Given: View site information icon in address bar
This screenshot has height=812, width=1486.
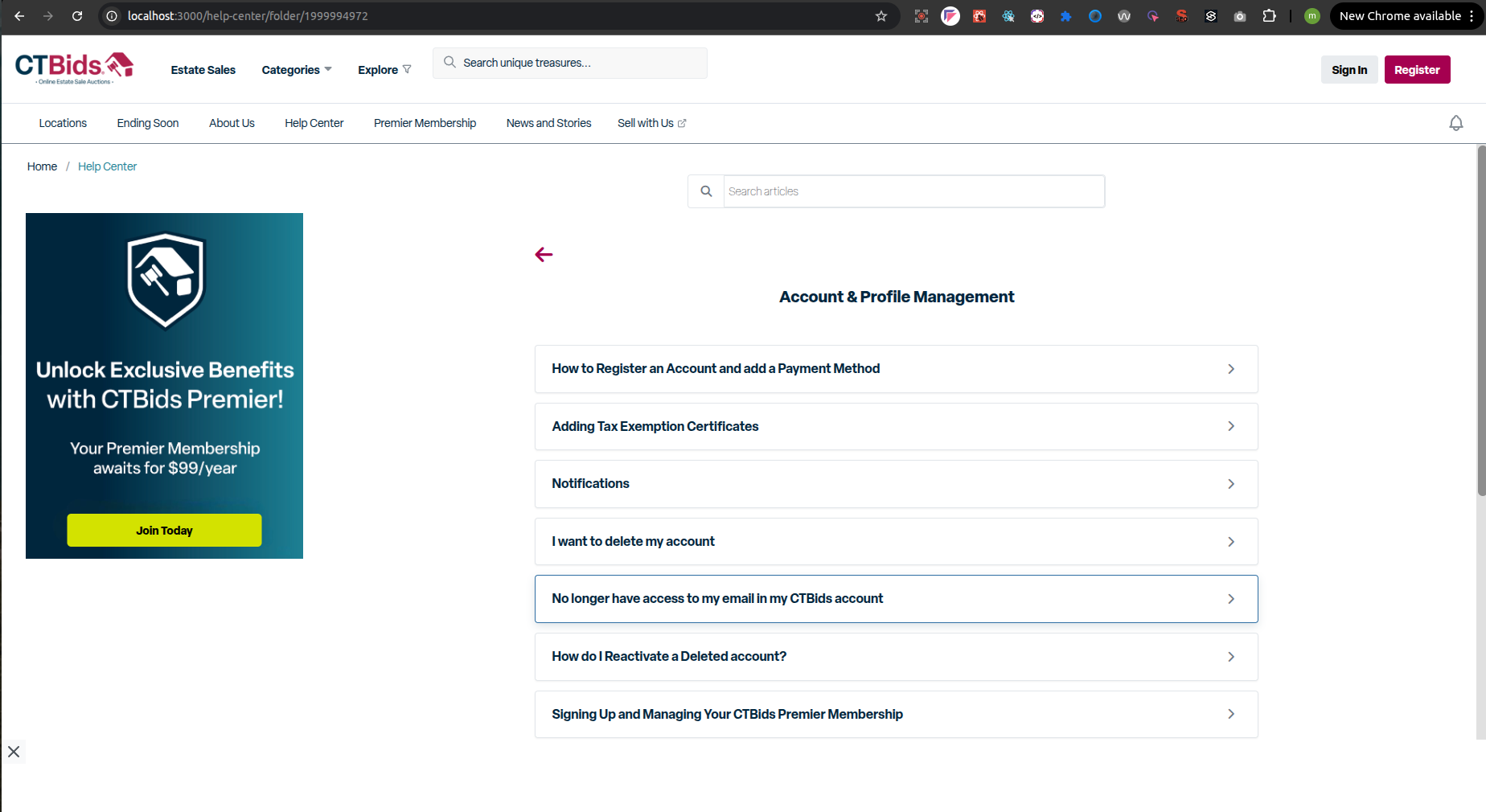Looking at the screenshot, I should (112, 16).
